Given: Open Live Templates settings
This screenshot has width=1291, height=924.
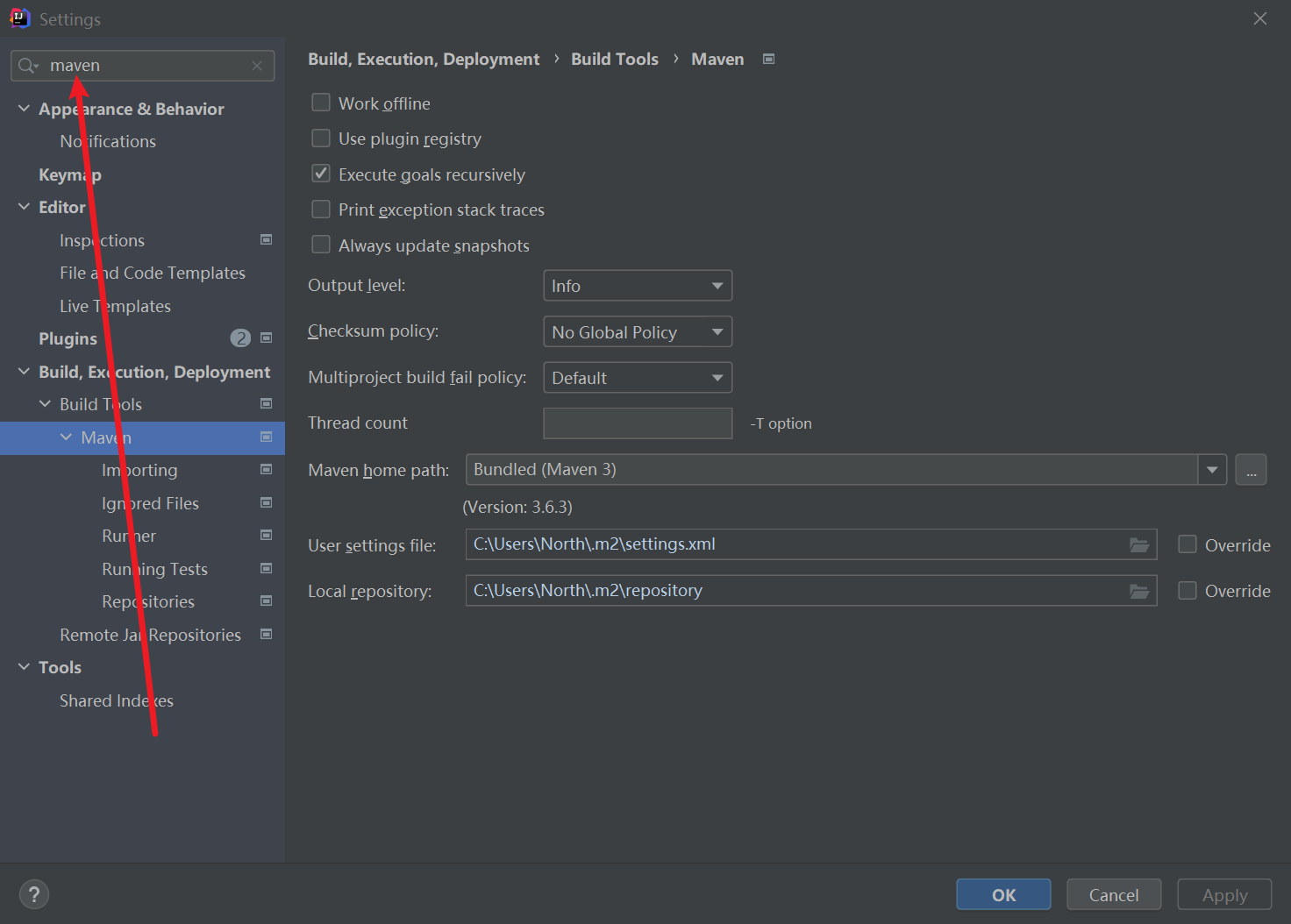Looking at the screenshot, I should point(115,306).
